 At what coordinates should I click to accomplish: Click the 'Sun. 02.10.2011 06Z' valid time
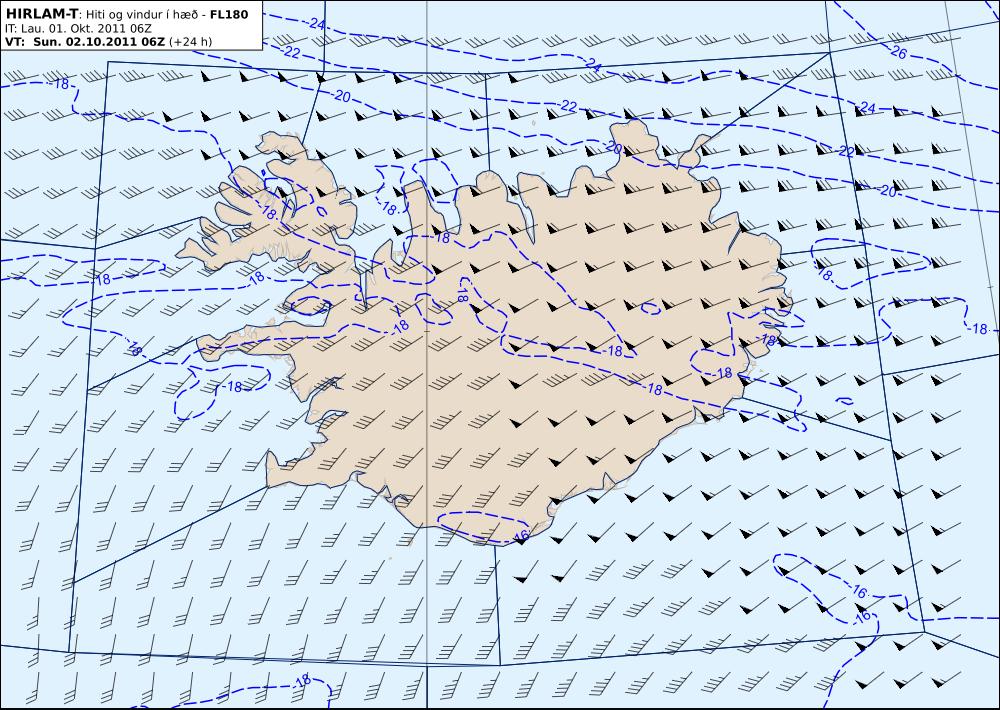99,42
